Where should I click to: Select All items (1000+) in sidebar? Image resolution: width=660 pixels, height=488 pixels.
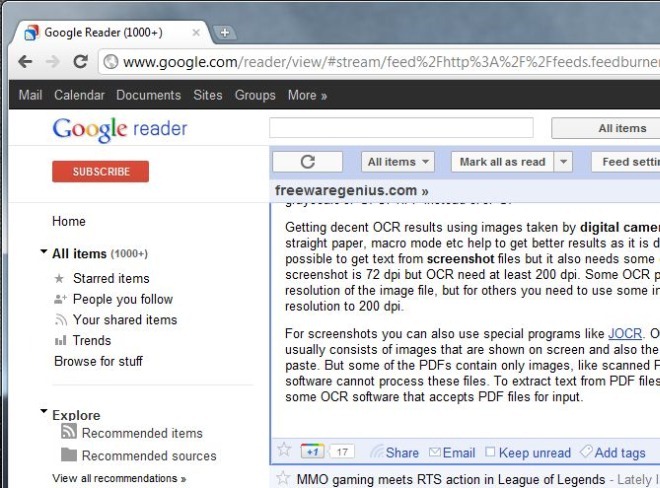[100, 254]
